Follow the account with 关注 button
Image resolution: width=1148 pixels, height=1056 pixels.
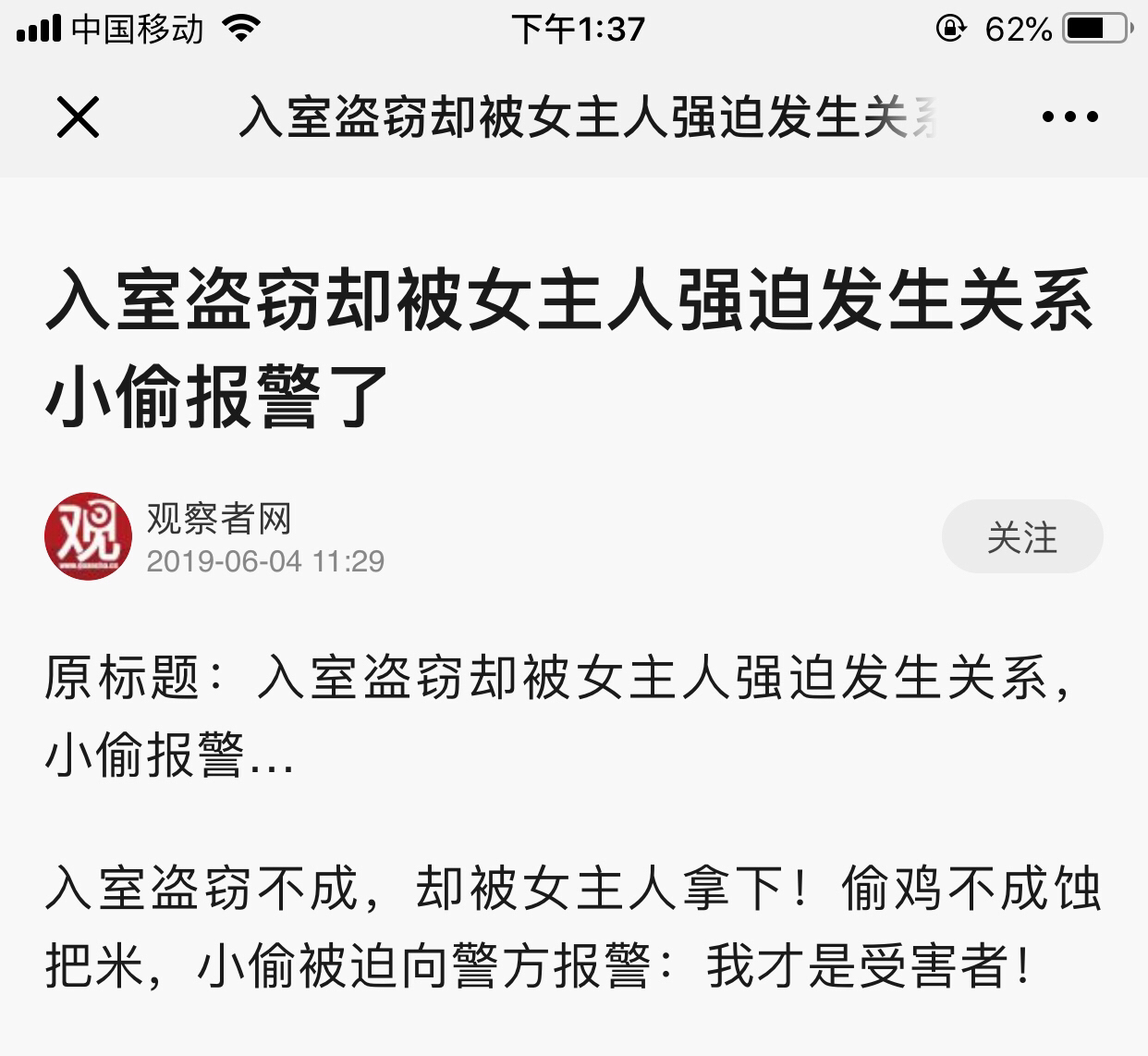(x=1022, y=536)
